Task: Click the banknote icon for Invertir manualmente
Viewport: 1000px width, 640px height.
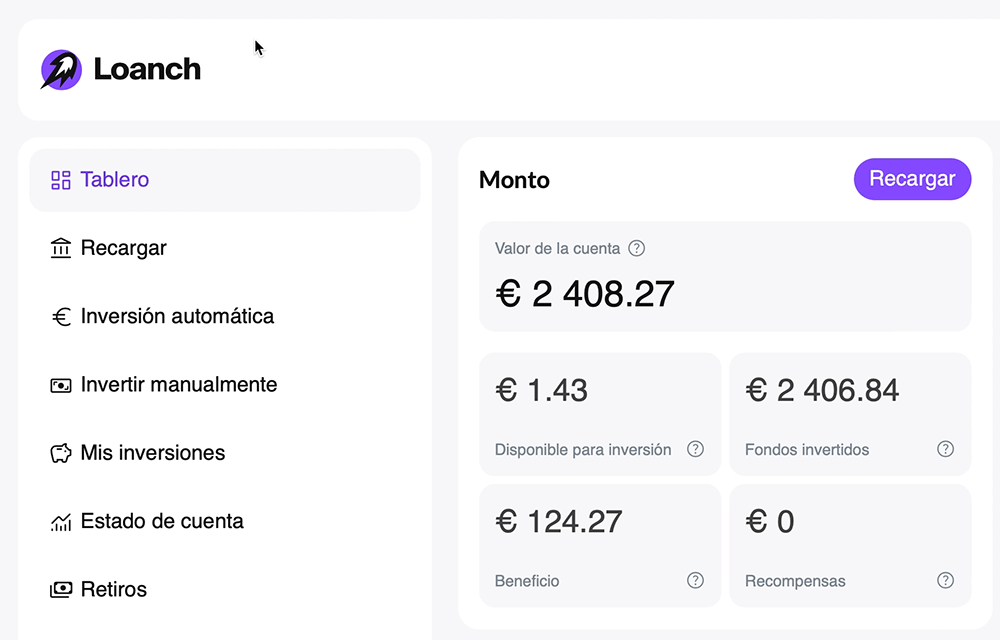Action: pyautogui.click(x=61, y=385)
